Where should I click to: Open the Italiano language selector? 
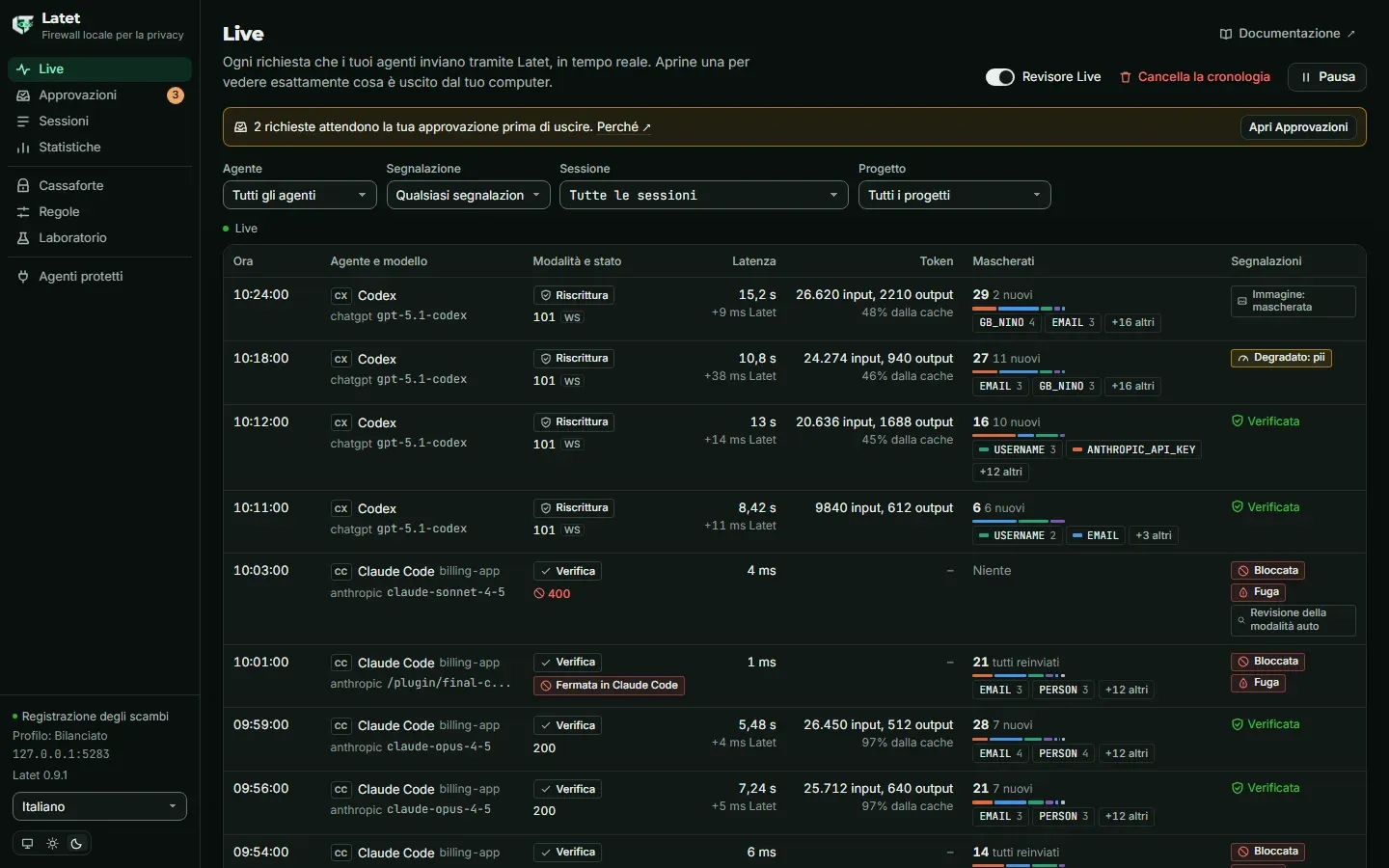99,806
